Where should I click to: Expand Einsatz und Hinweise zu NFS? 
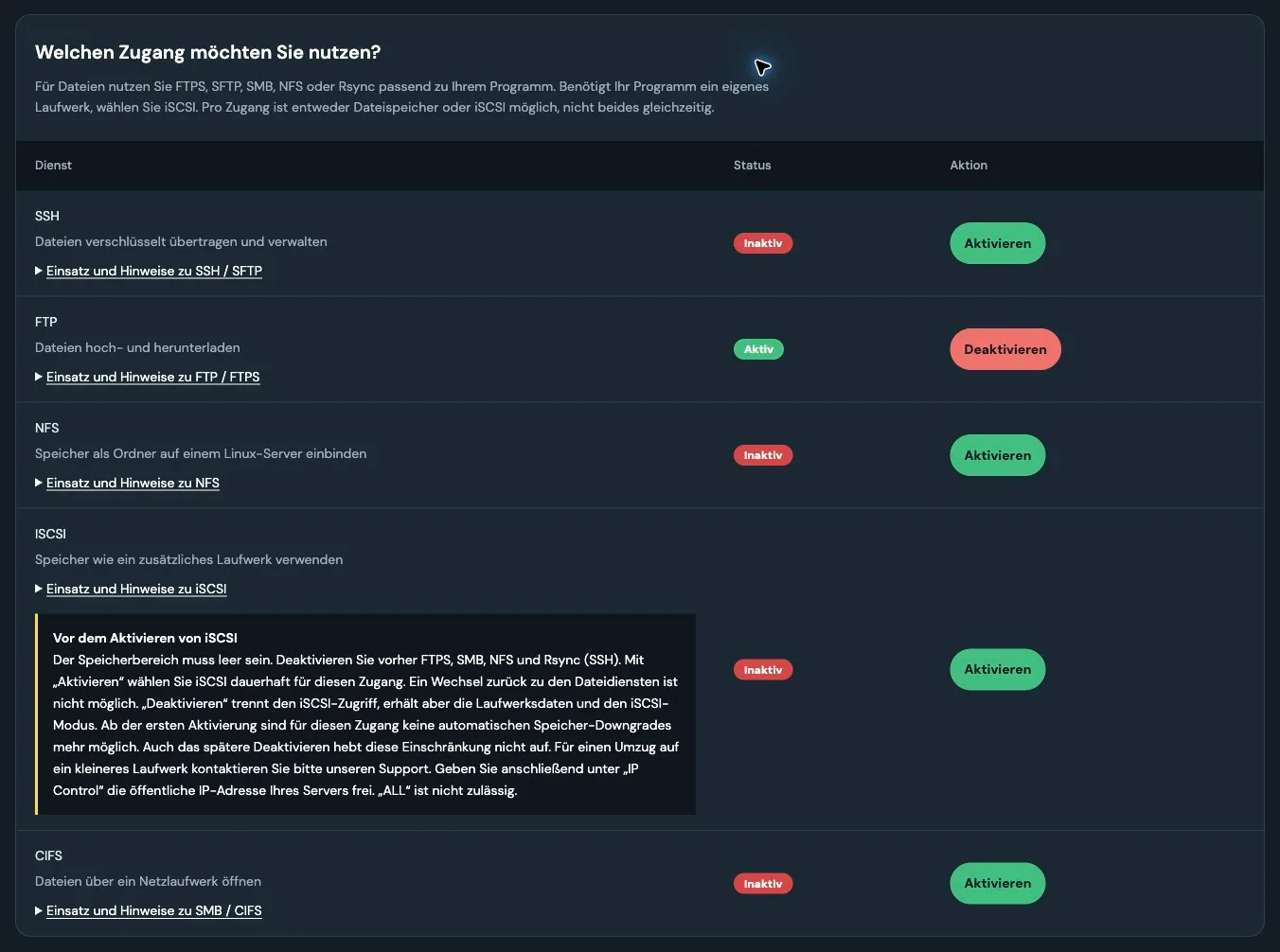tap(127, 483)
